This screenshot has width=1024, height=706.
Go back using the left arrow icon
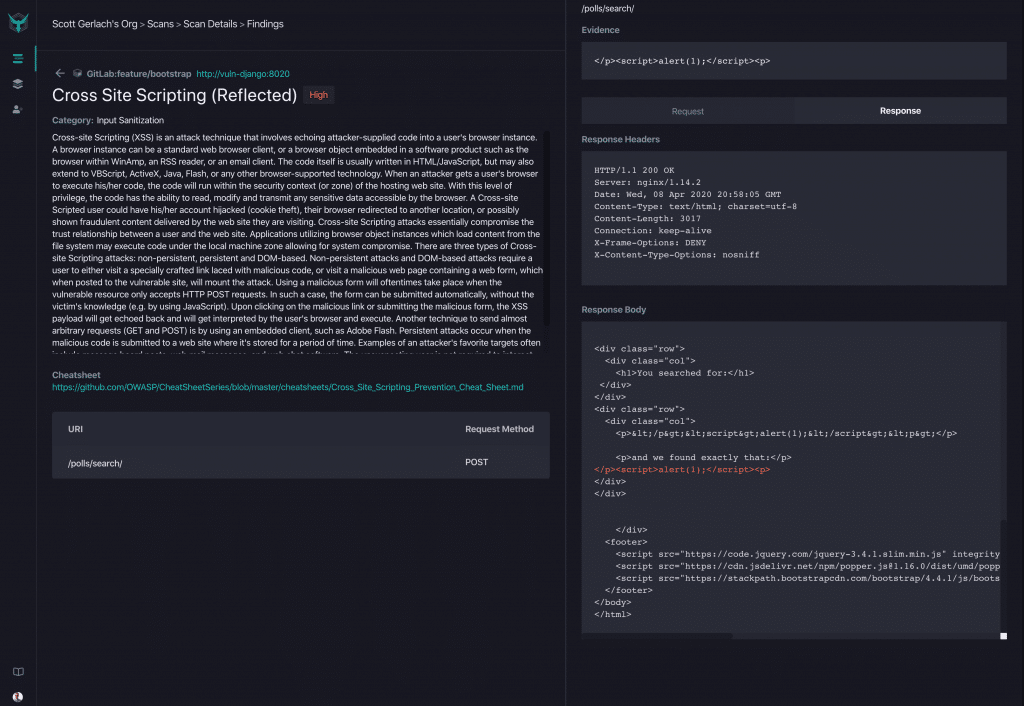[x=59, y=73]
